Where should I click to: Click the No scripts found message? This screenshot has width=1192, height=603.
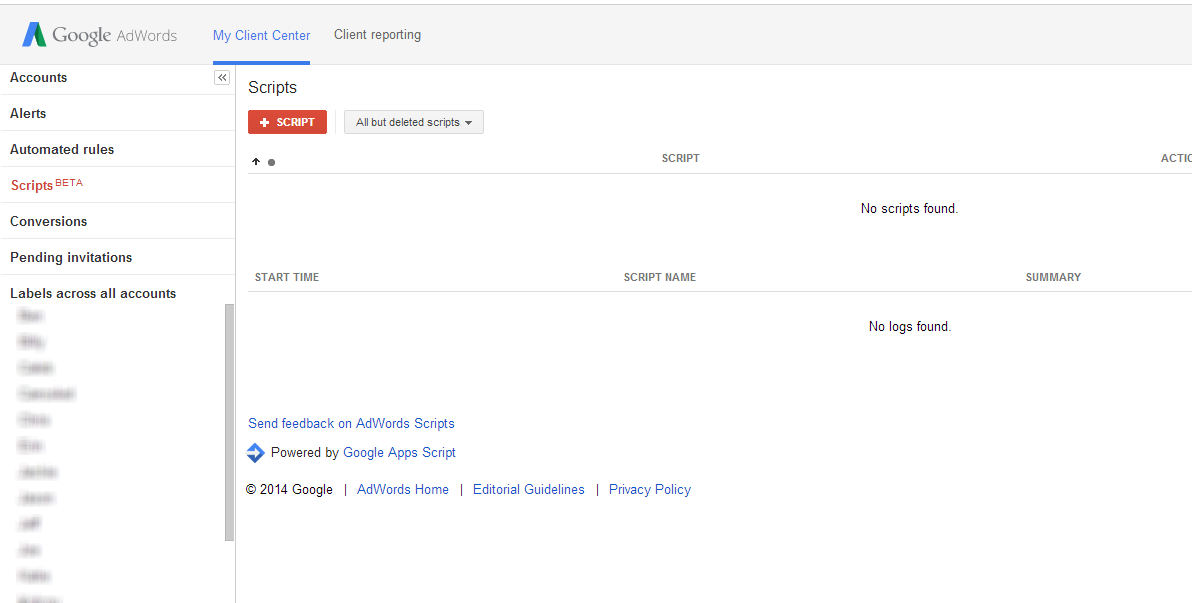pyautogui.click(x=909, y=208)
